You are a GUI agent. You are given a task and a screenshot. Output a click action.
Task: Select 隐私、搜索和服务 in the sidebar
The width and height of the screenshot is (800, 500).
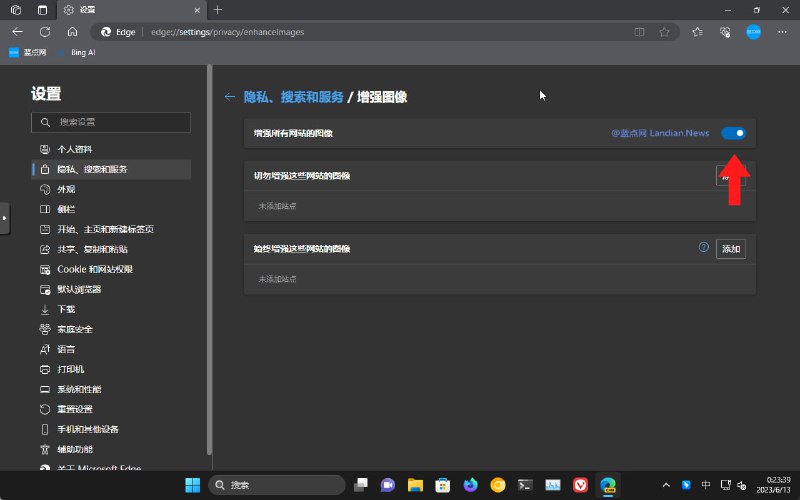point(111,169)
